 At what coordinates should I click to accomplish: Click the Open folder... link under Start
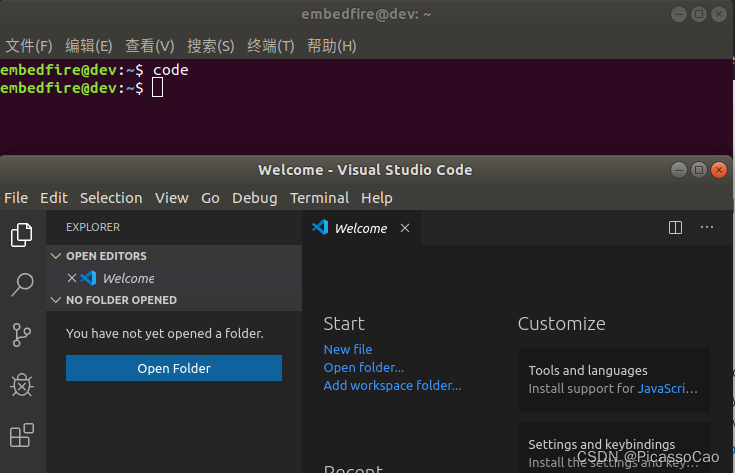(364, 367)
